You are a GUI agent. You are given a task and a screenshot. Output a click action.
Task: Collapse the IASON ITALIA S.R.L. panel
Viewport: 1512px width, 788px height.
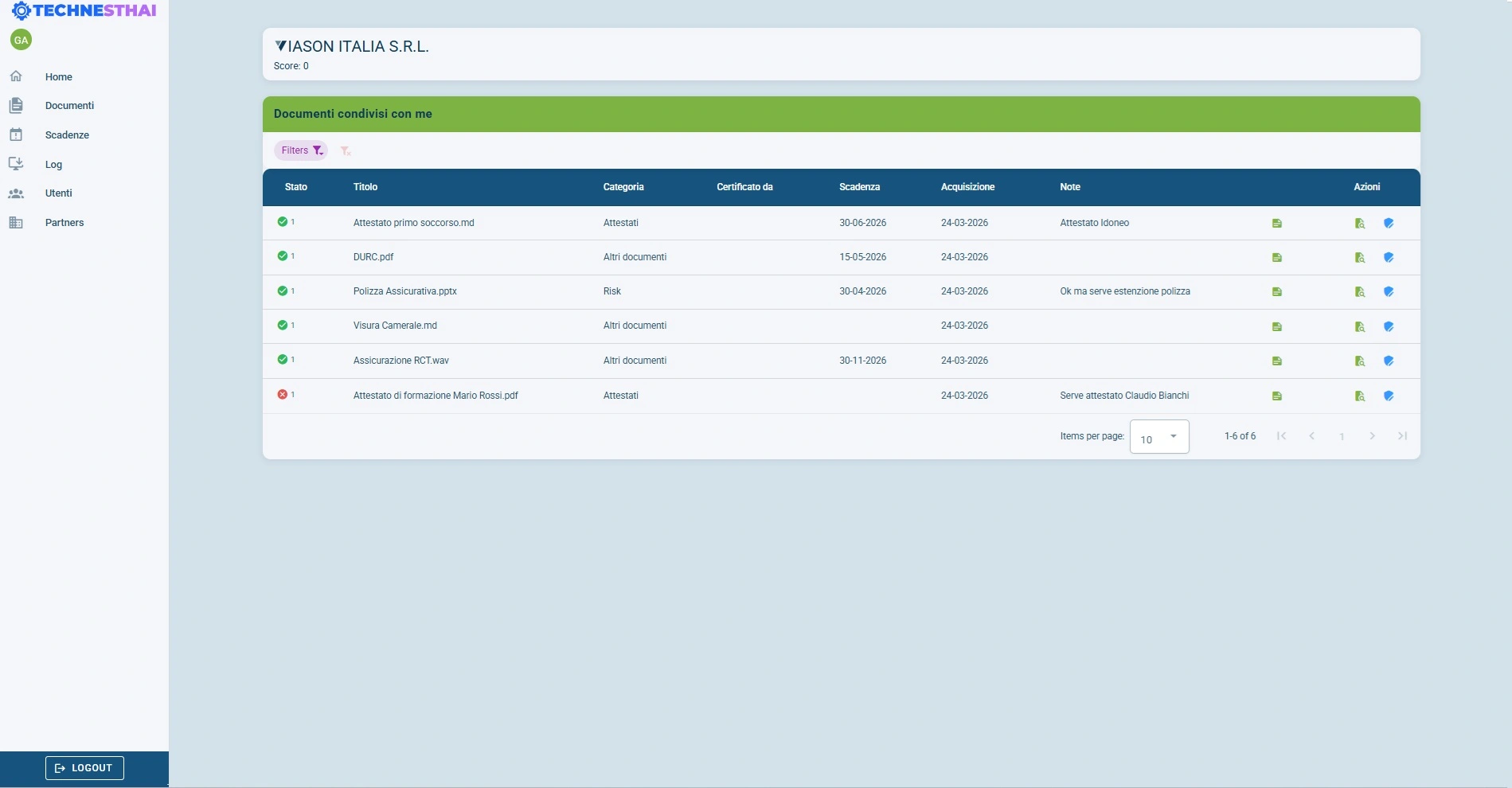280,46
